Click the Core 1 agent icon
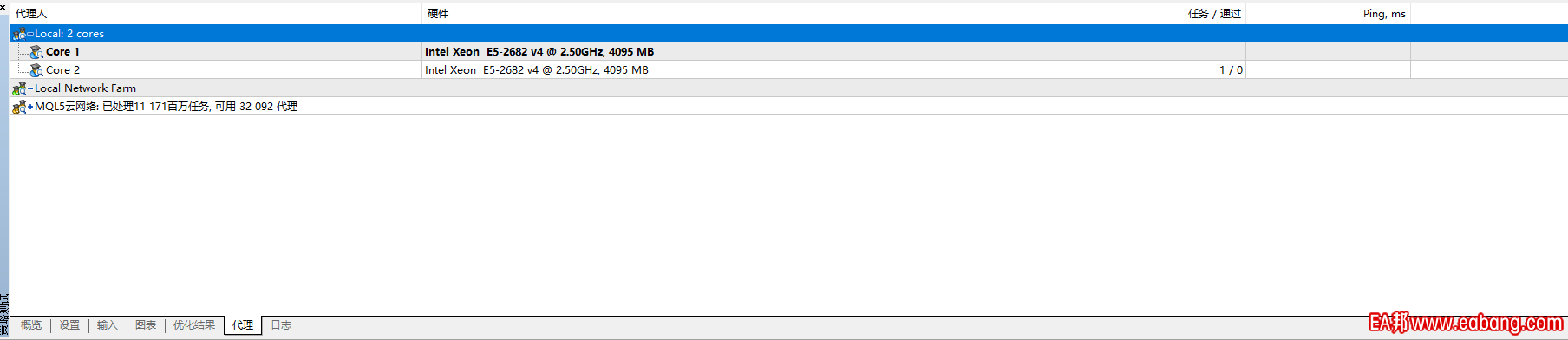Viewport: 1568px width, 340px height. (x=36, y=52)
